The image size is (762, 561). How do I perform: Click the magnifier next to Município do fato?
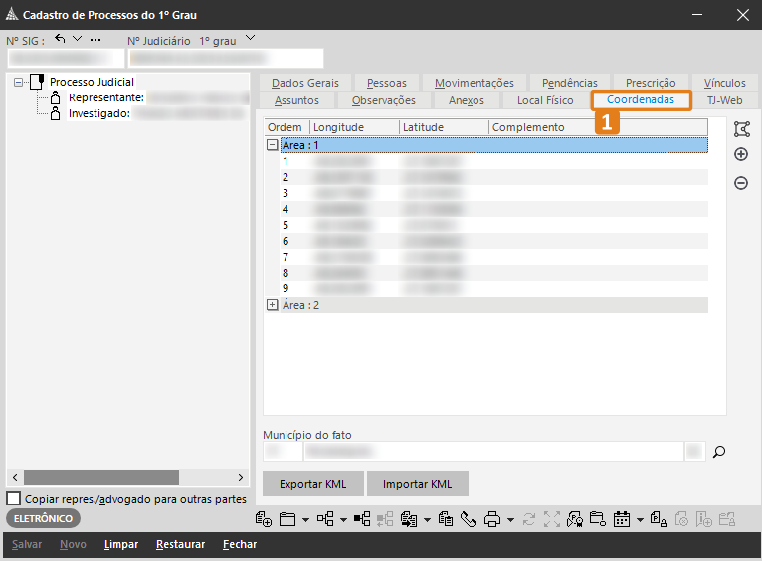click(718, 452)
